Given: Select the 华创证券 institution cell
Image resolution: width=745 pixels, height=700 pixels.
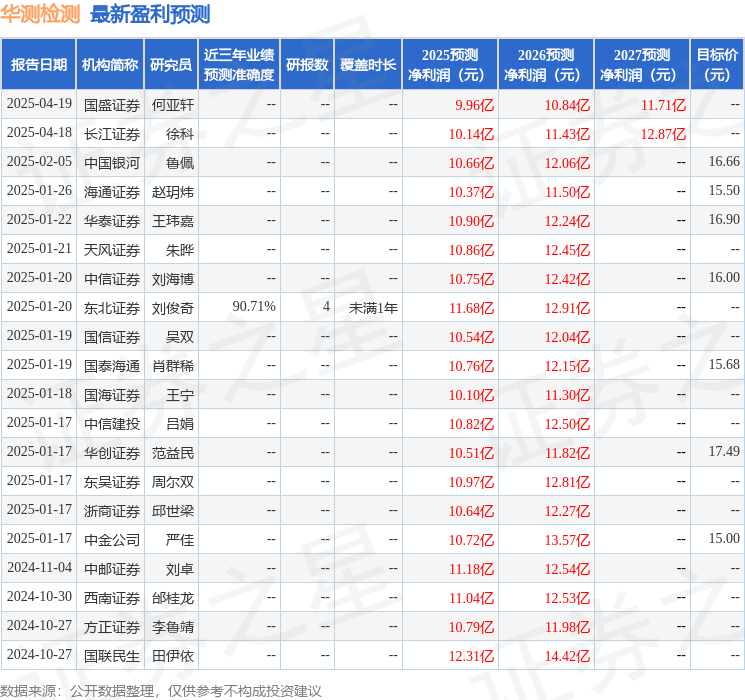Looking at the screenshot, I should point(112,453).
